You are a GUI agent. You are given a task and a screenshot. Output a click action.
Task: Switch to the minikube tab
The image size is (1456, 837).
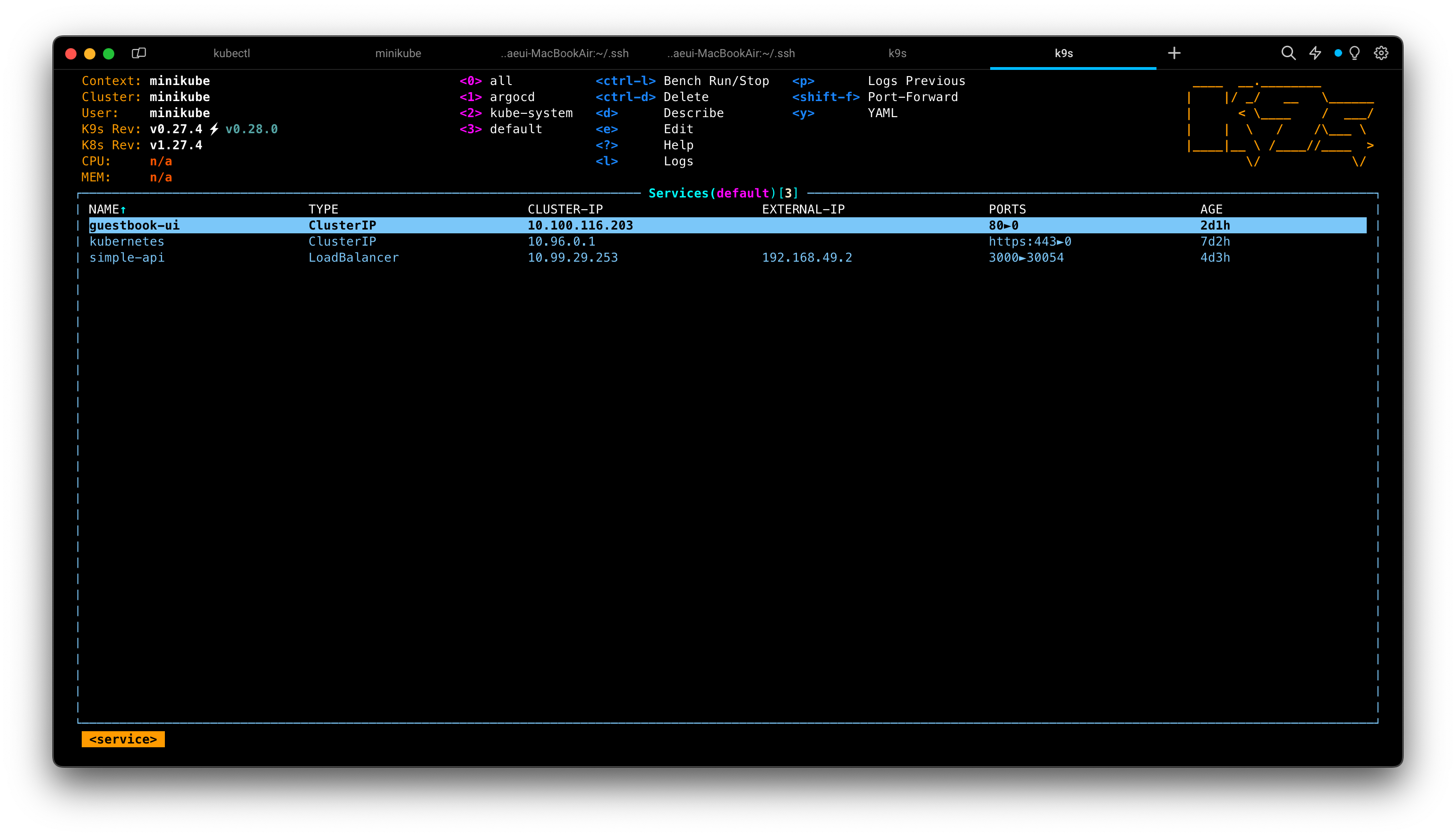click(398, 53)
